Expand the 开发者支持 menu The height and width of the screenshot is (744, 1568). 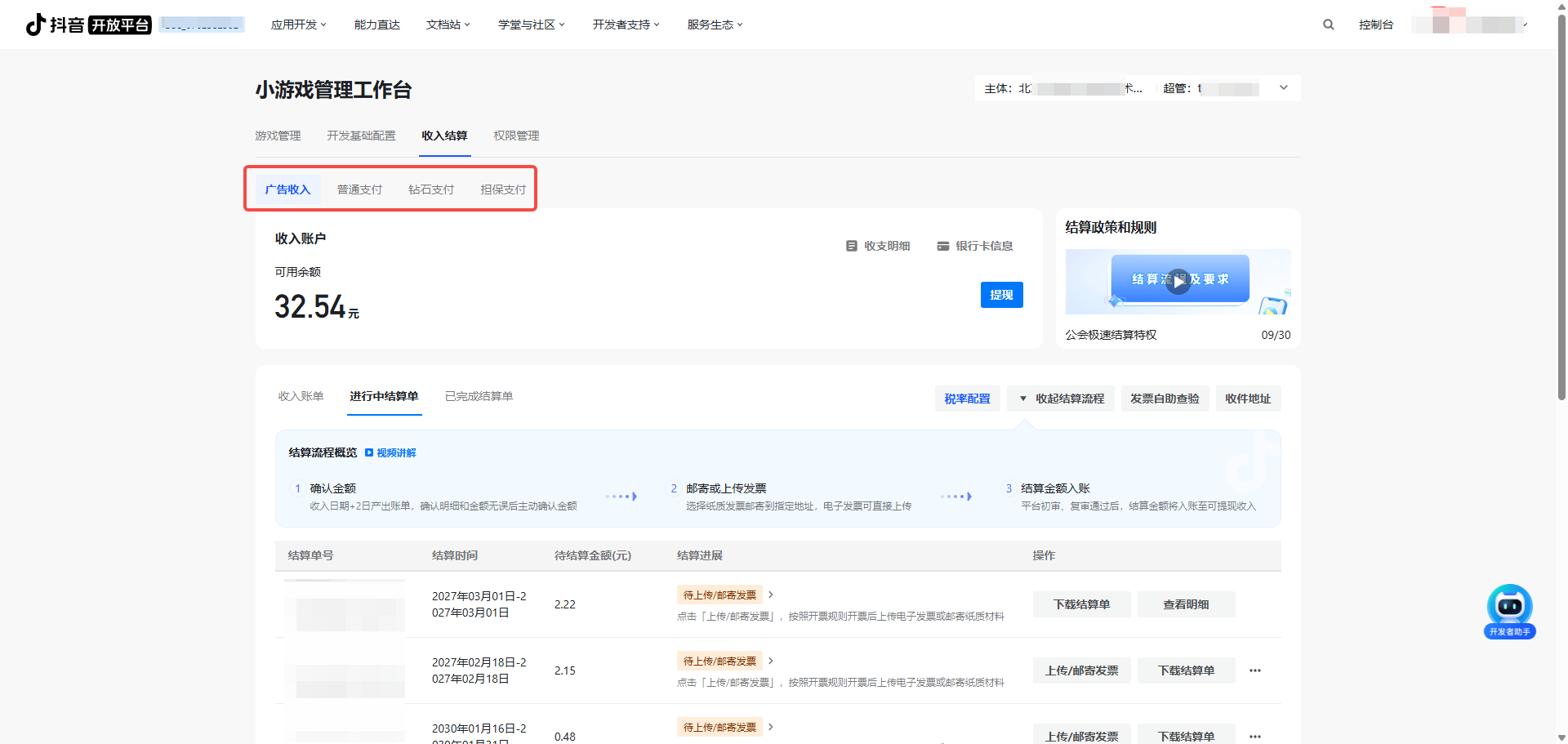tap(626, 25)
